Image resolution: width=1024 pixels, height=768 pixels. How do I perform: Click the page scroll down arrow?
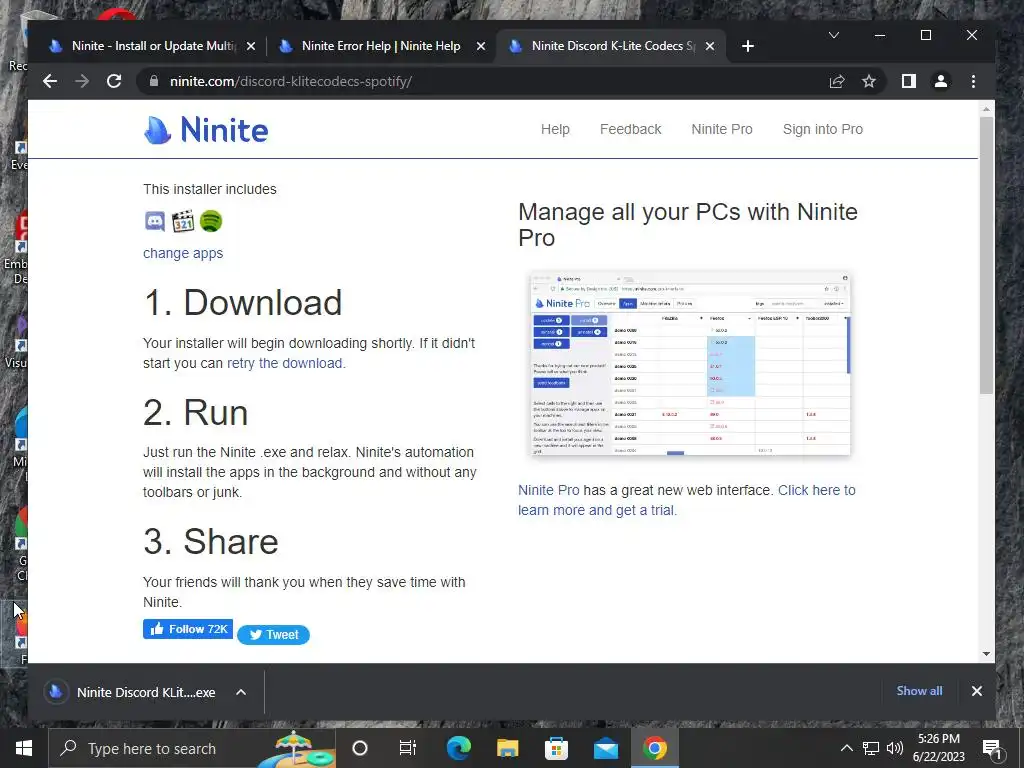(x=986, y=654)
